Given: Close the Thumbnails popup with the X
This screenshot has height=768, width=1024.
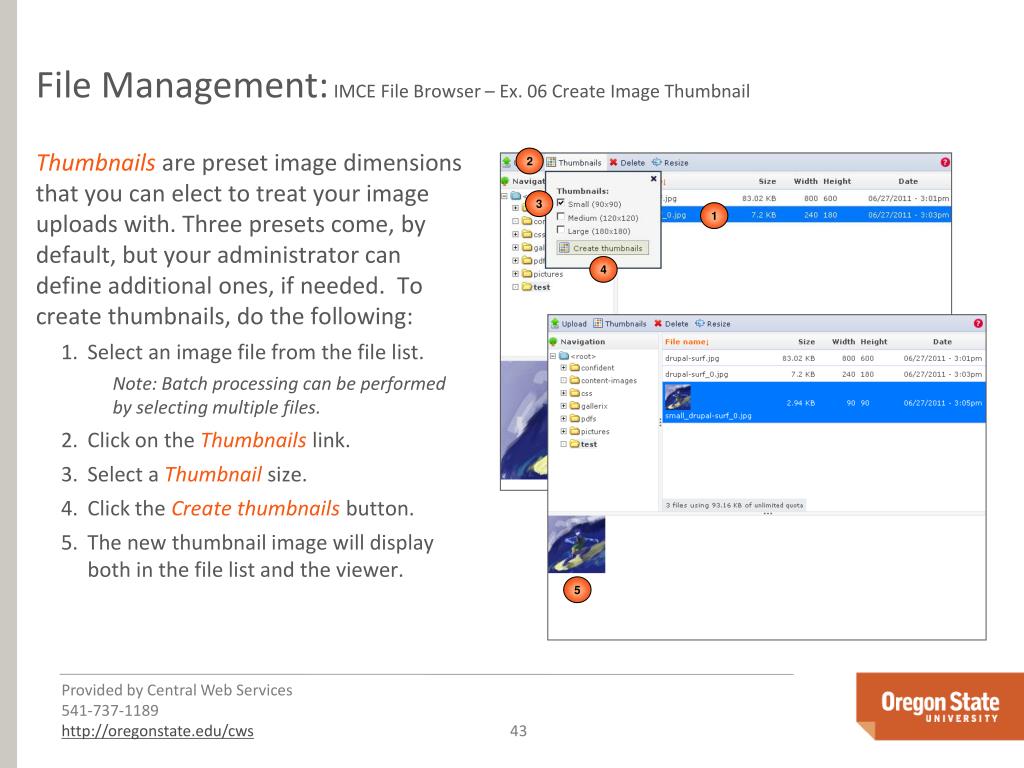Looking at the screenshot, I should coord(653,178).
